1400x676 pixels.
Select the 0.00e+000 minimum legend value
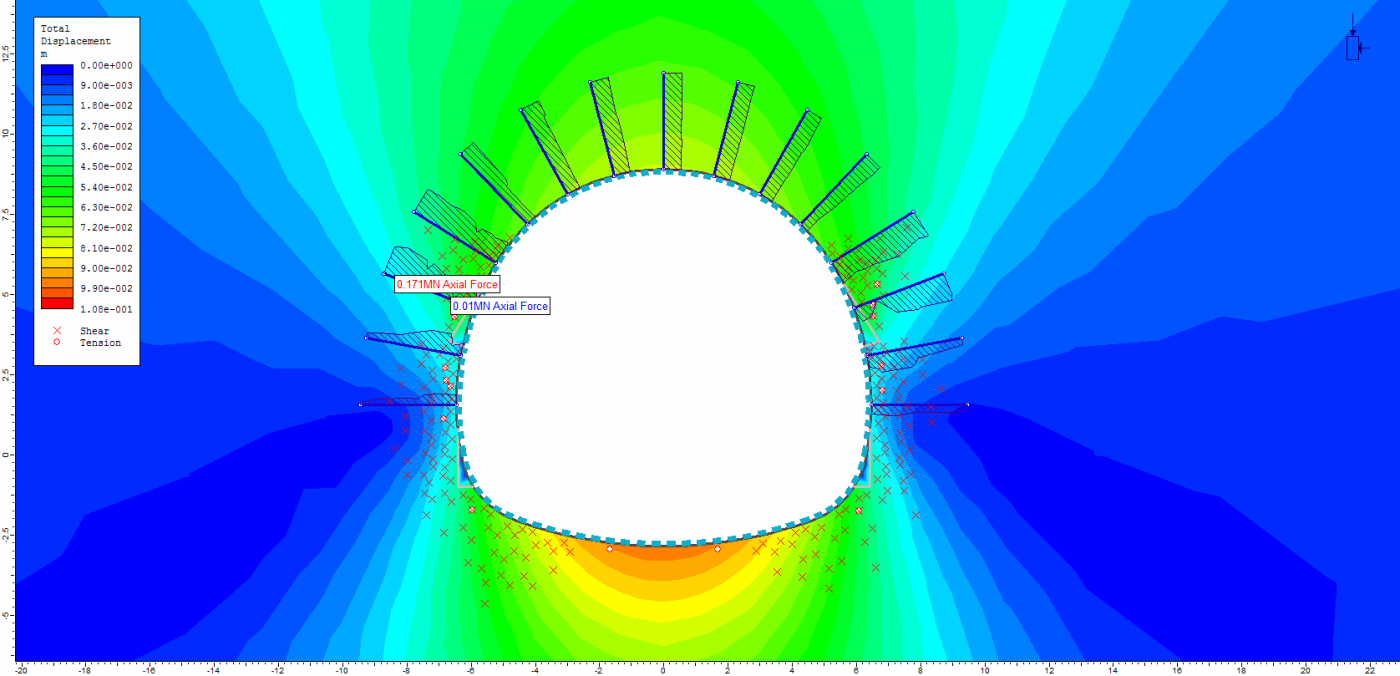pos(106,65)
